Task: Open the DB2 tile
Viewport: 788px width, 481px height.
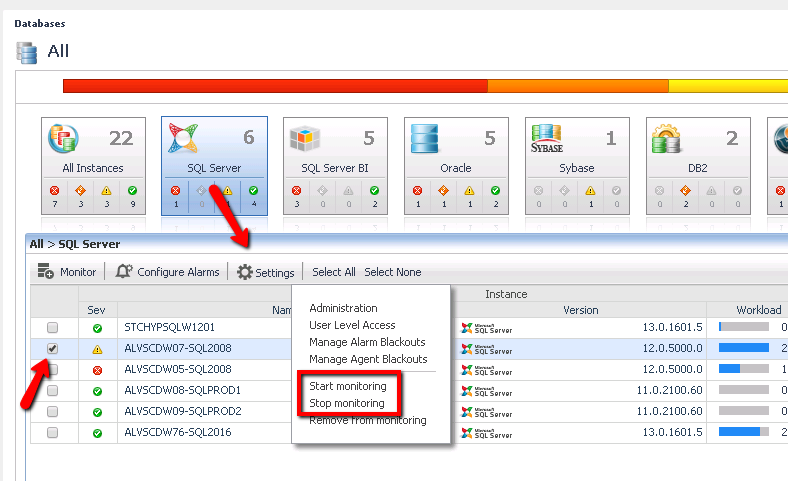Action: coord(698,166)
